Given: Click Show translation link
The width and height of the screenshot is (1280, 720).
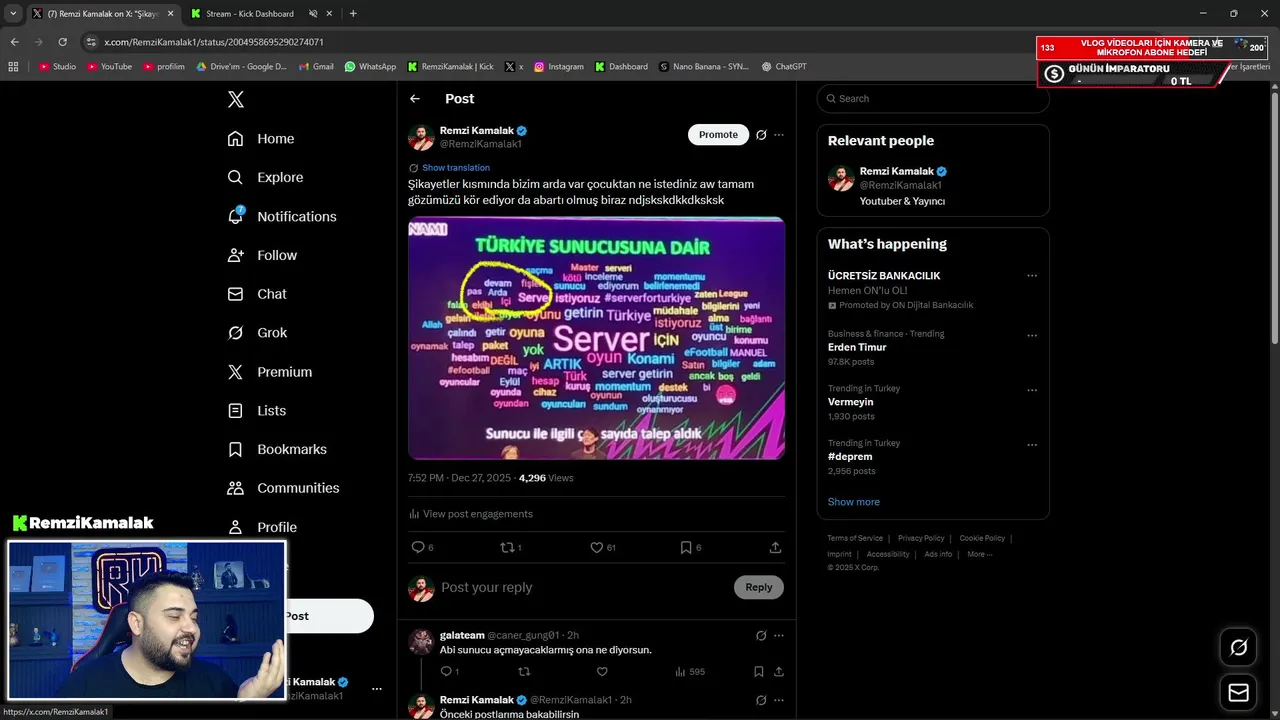Looking at the screenshot, I should 456,168.
